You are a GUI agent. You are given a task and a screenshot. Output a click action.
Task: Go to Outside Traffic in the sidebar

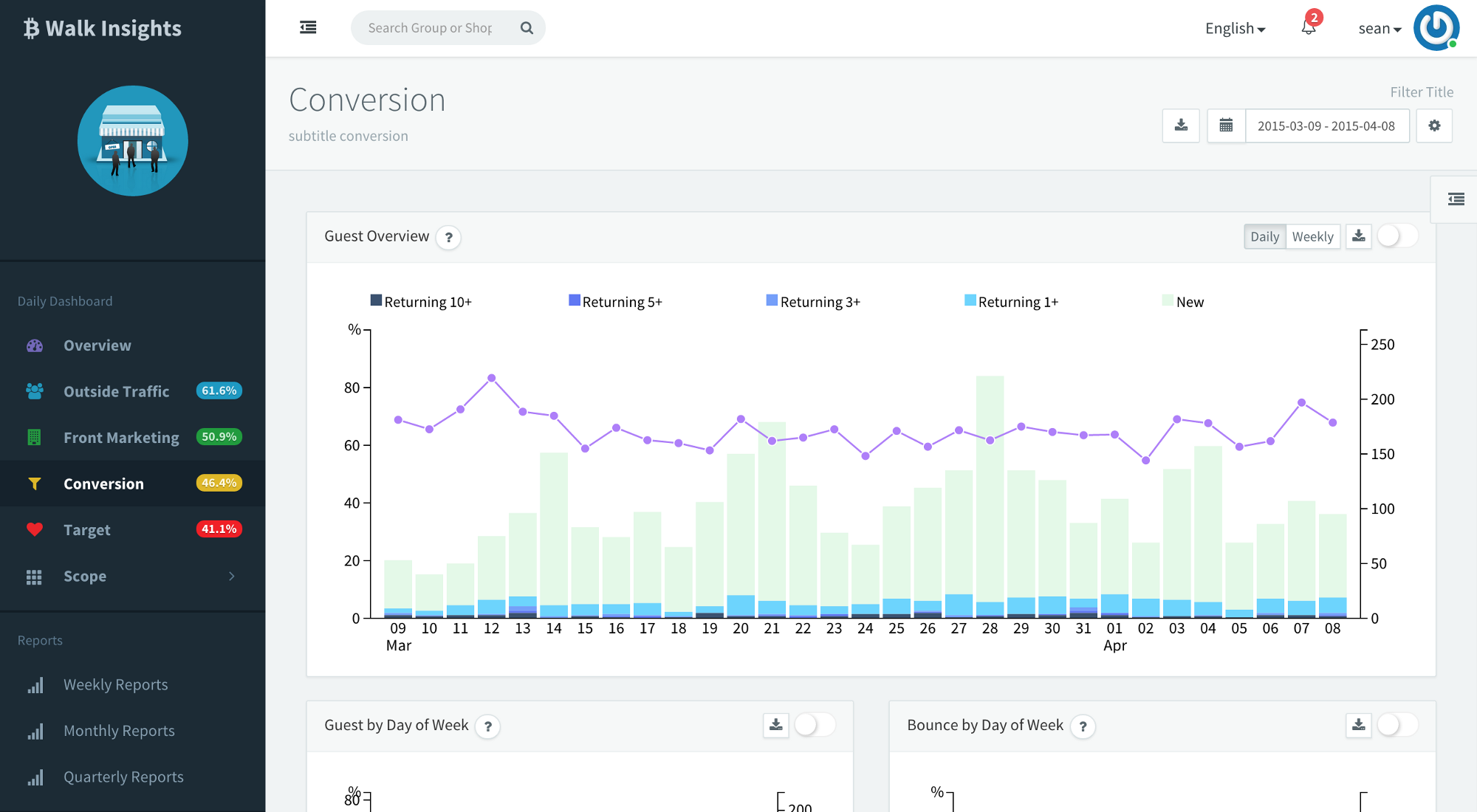117,392
